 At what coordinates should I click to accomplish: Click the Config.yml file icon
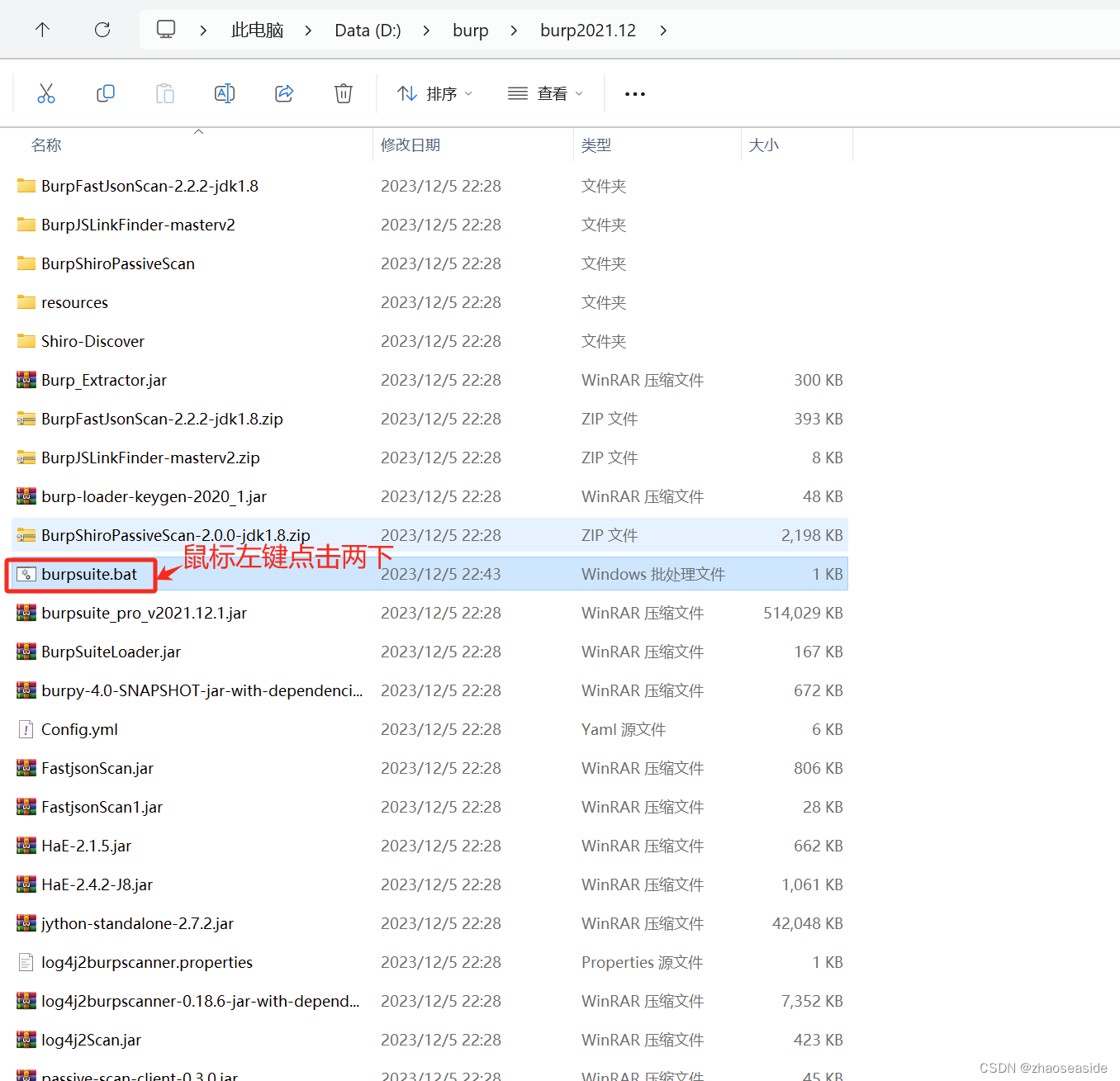26,729
